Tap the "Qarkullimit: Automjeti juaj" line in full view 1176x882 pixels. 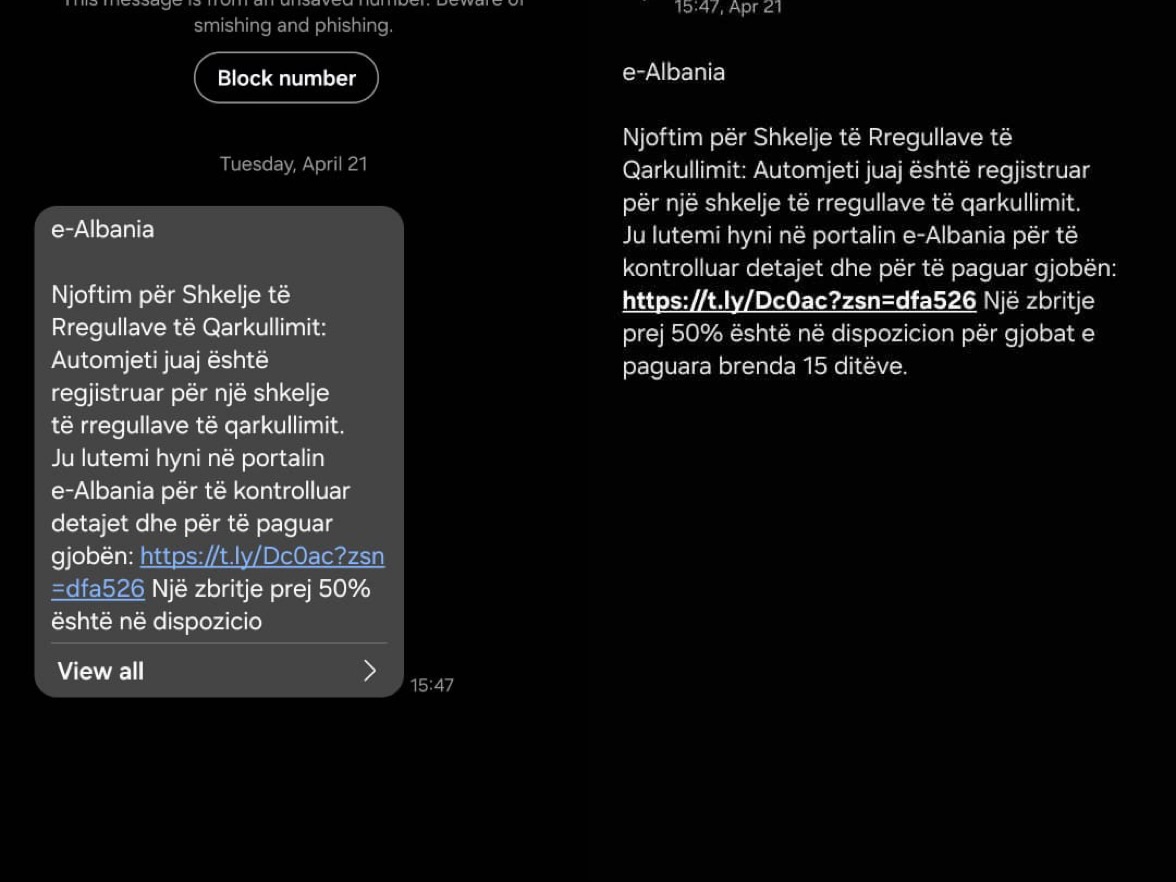tap(856, 170)
